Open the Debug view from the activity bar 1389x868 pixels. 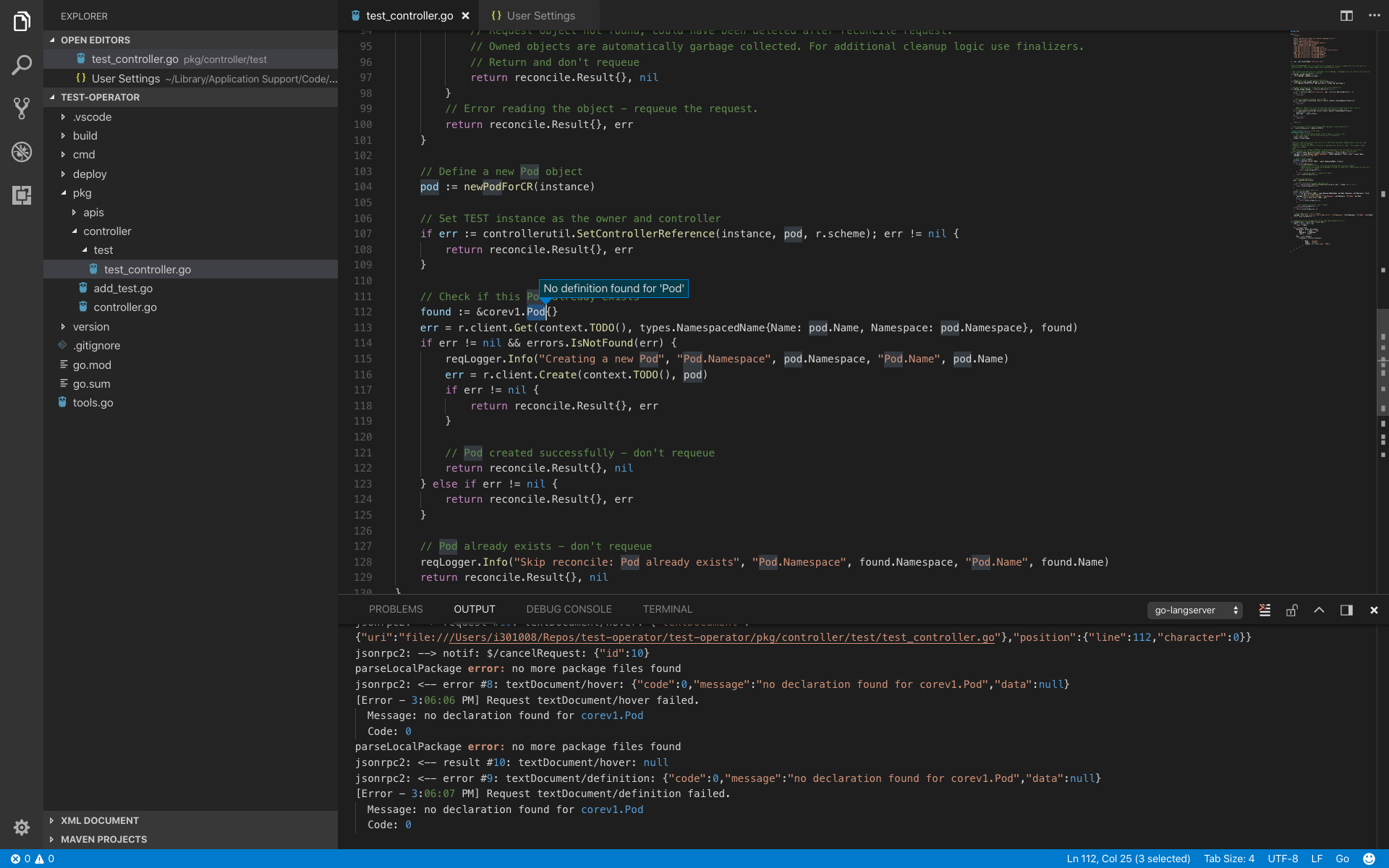coord(22,152)
